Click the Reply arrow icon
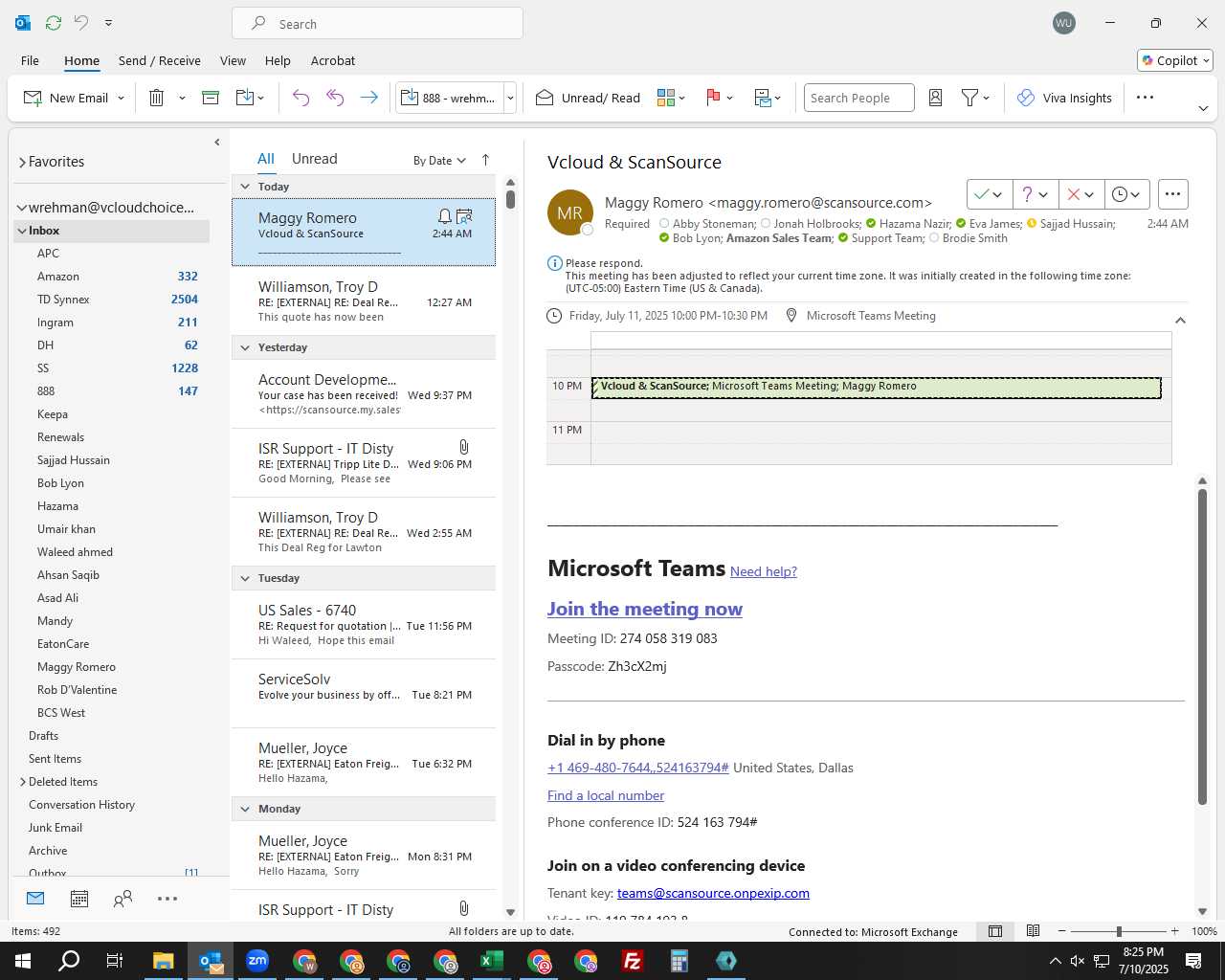This screenshot has width=1225, height=980. (x=301, y=98)
